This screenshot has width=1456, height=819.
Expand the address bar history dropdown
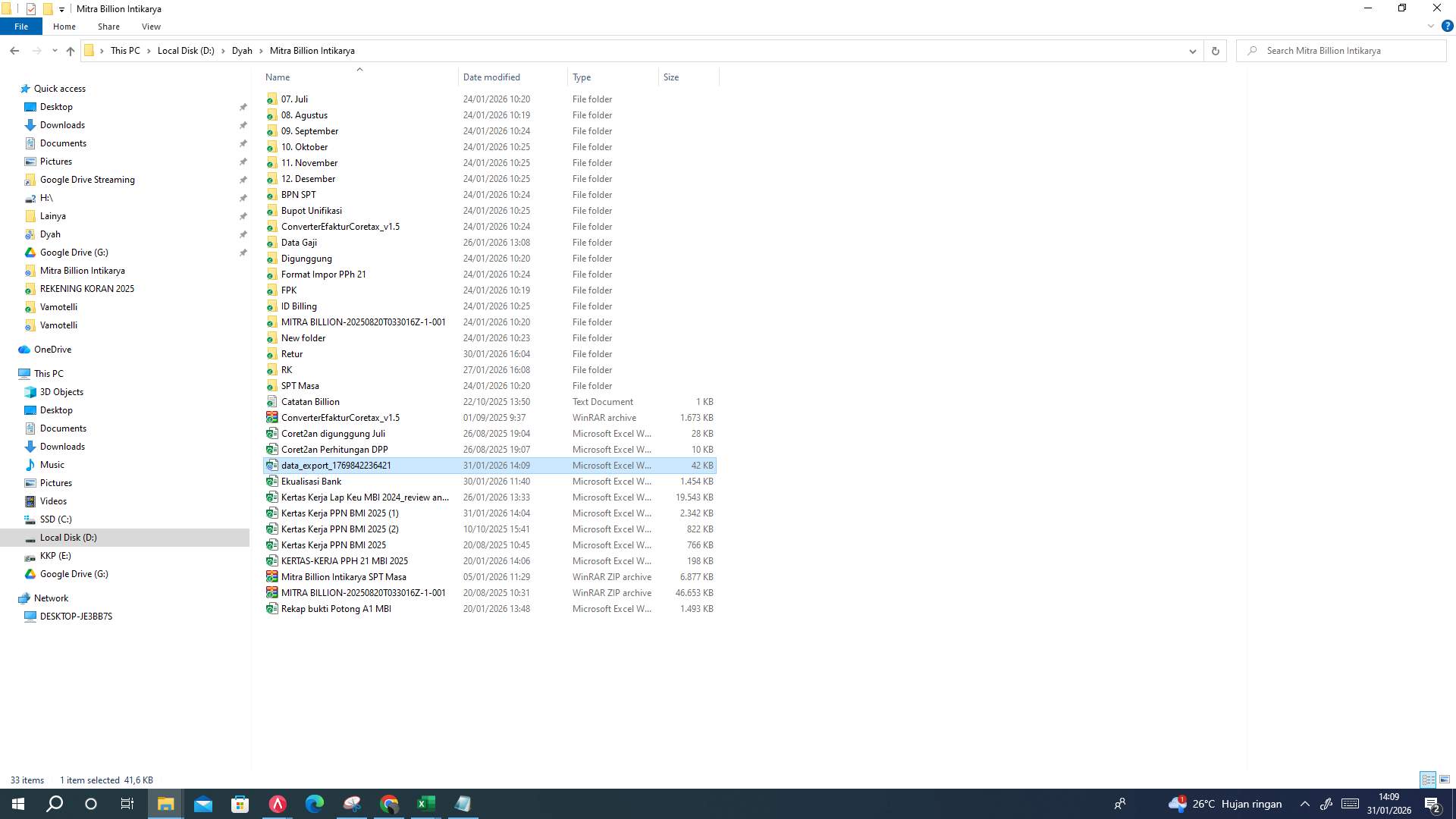(1192, 51)
